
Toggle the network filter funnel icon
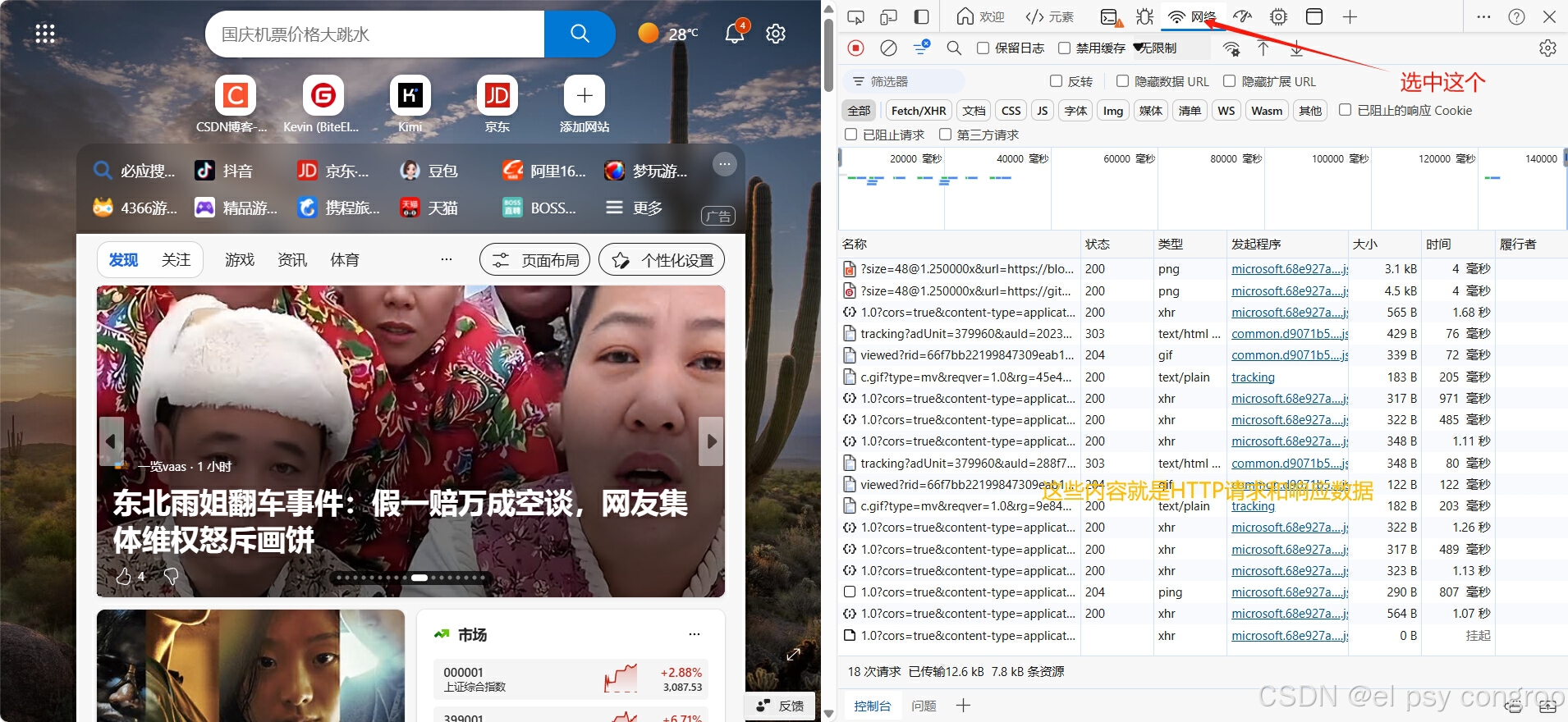tap(921, 48)
